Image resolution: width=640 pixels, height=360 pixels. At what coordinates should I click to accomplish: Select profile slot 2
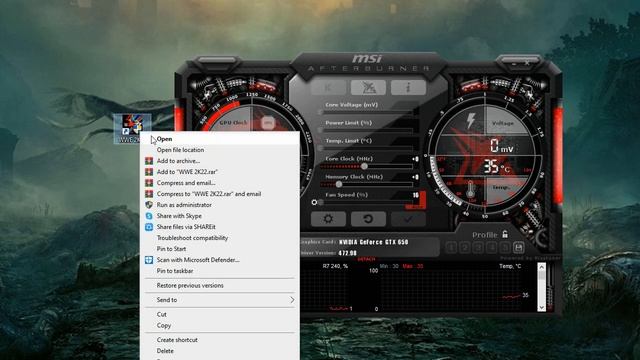(x=465, y=247)
